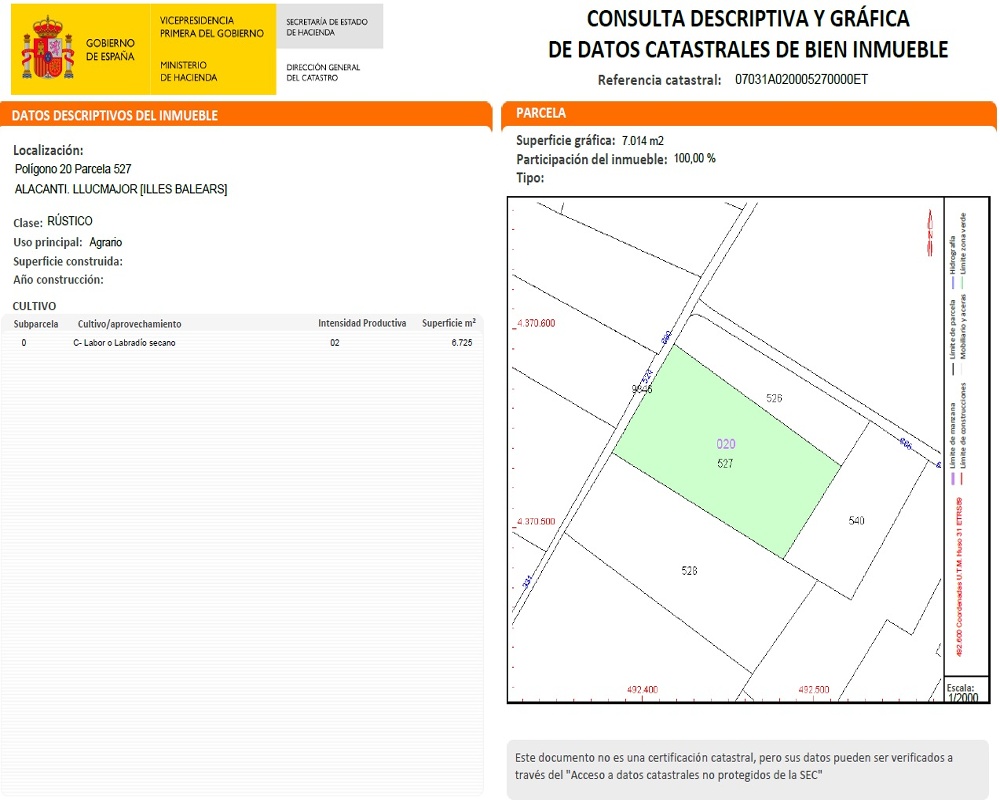Click polygon label '020' on map

[726, 444]
